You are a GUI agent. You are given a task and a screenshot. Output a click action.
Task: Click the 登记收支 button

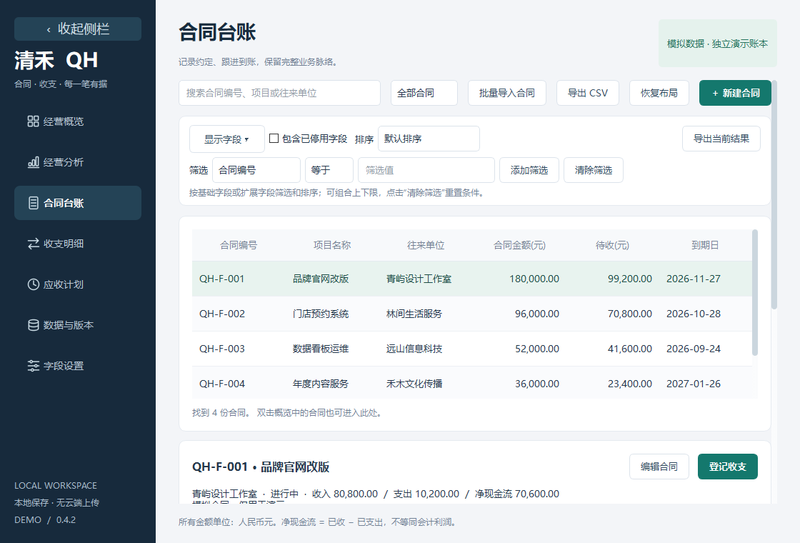[728, 466]
